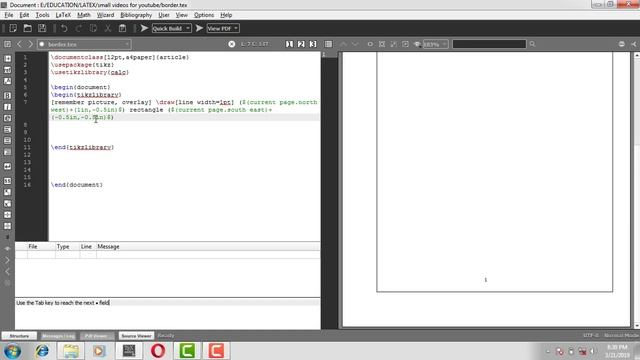Image resolution: width=640 pixels, height=360 pixels.
Task: Open the View PDF command dropdown
Action: [x=223, y=28]
